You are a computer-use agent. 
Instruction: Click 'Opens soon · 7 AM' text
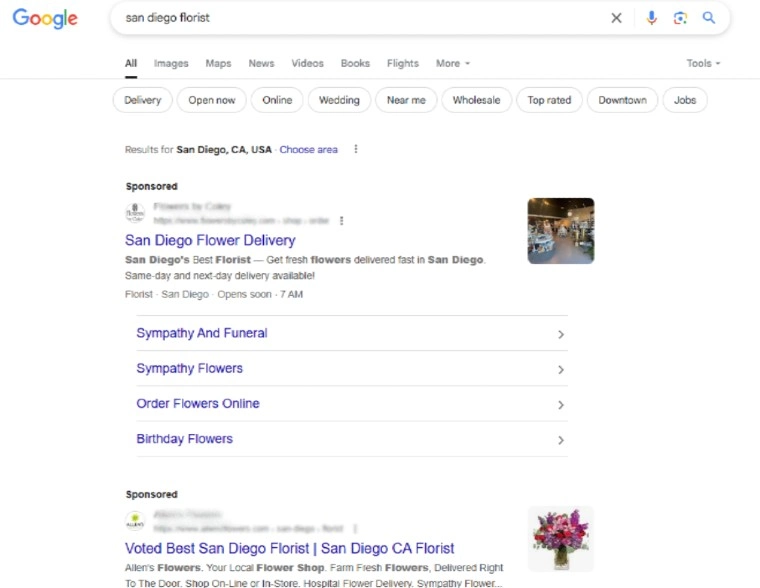point(260,294)
